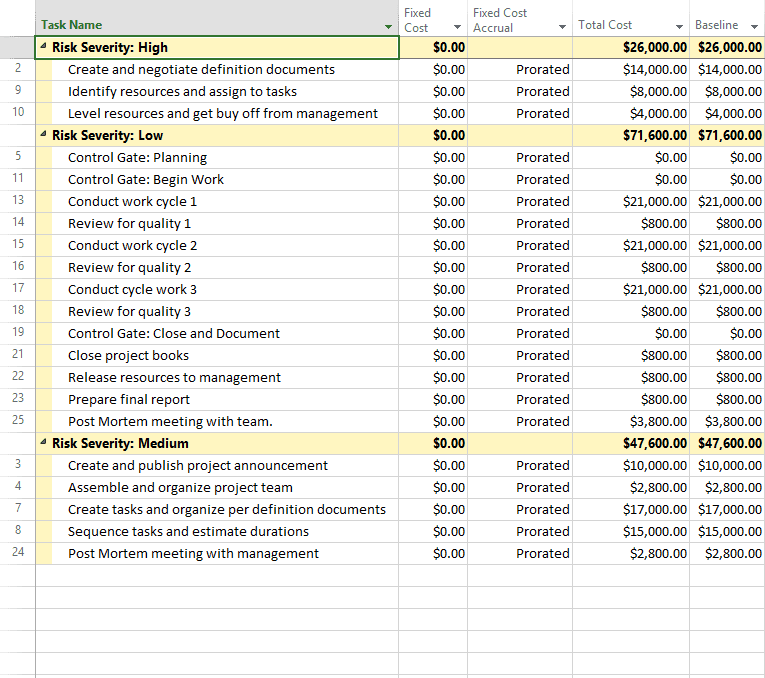
Task: Select row header number 25
Action: coord(18,419)
